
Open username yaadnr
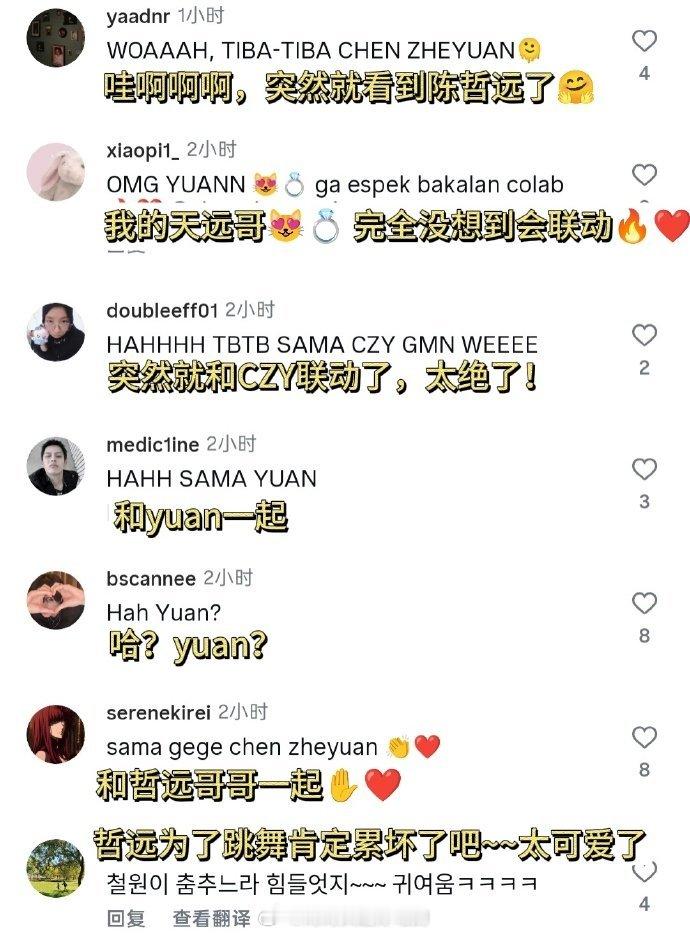pos(138,16)
